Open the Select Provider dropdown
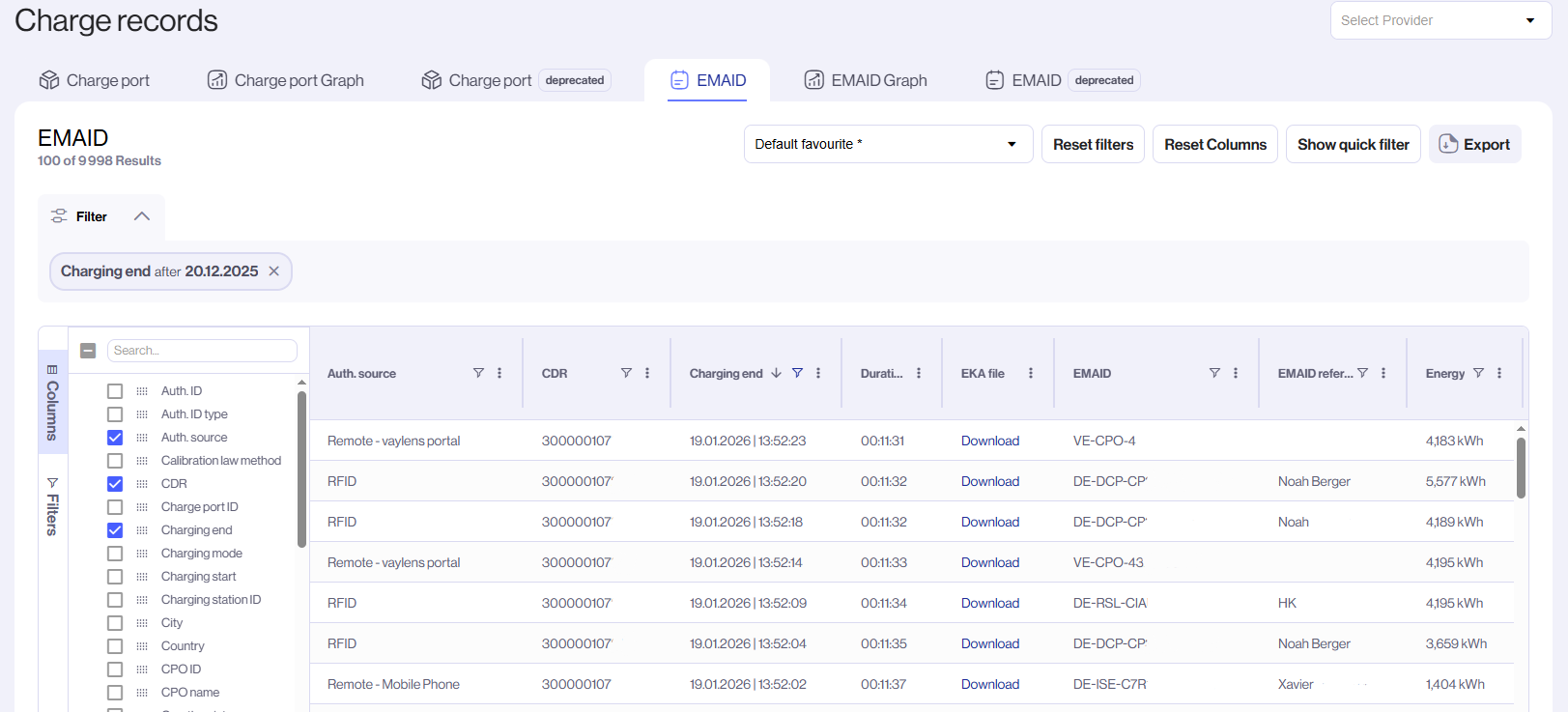1568x712 pixels. (1440, 20)
